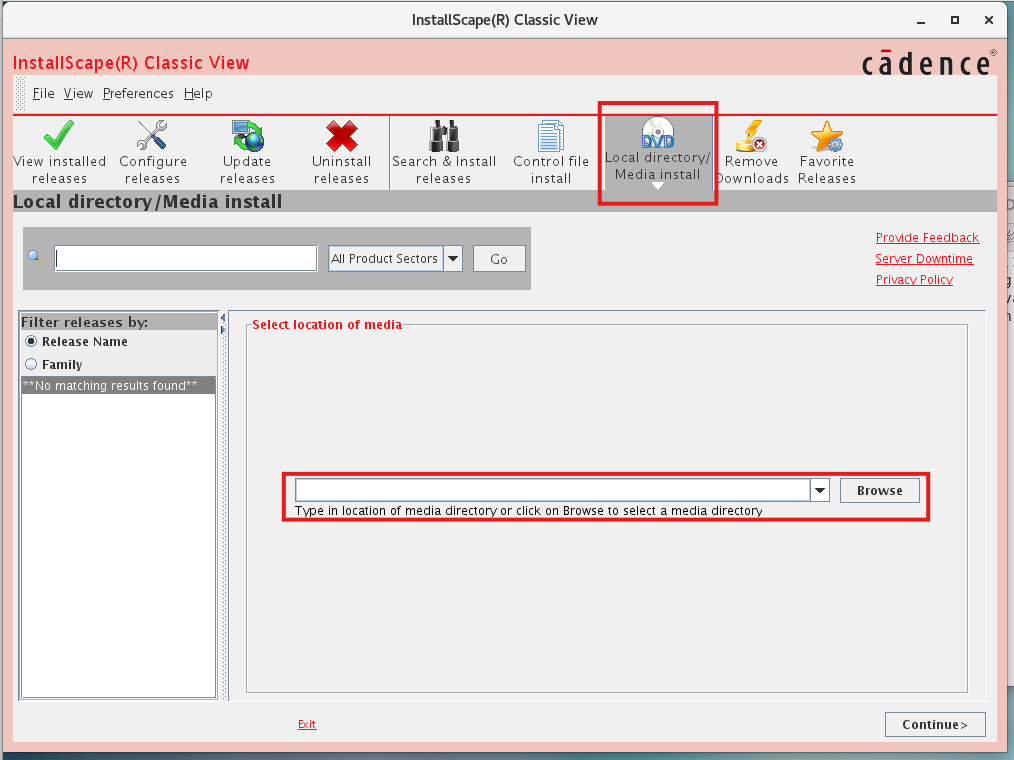
Task: Select the Uninstall releases red X icon
Action: (342, 136)
